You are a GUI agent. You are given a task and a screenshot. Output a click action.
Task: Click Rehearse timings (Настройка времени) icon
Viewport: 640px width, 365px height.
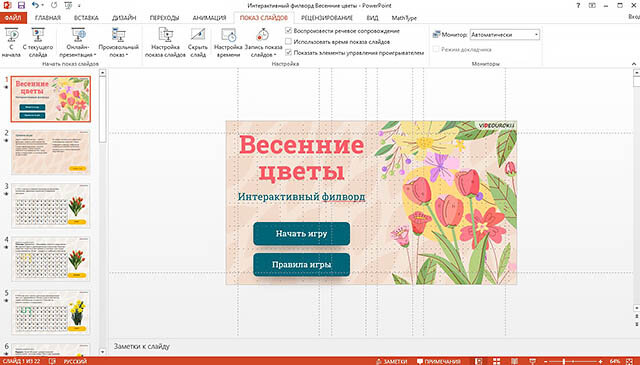[x=228, y=35]
